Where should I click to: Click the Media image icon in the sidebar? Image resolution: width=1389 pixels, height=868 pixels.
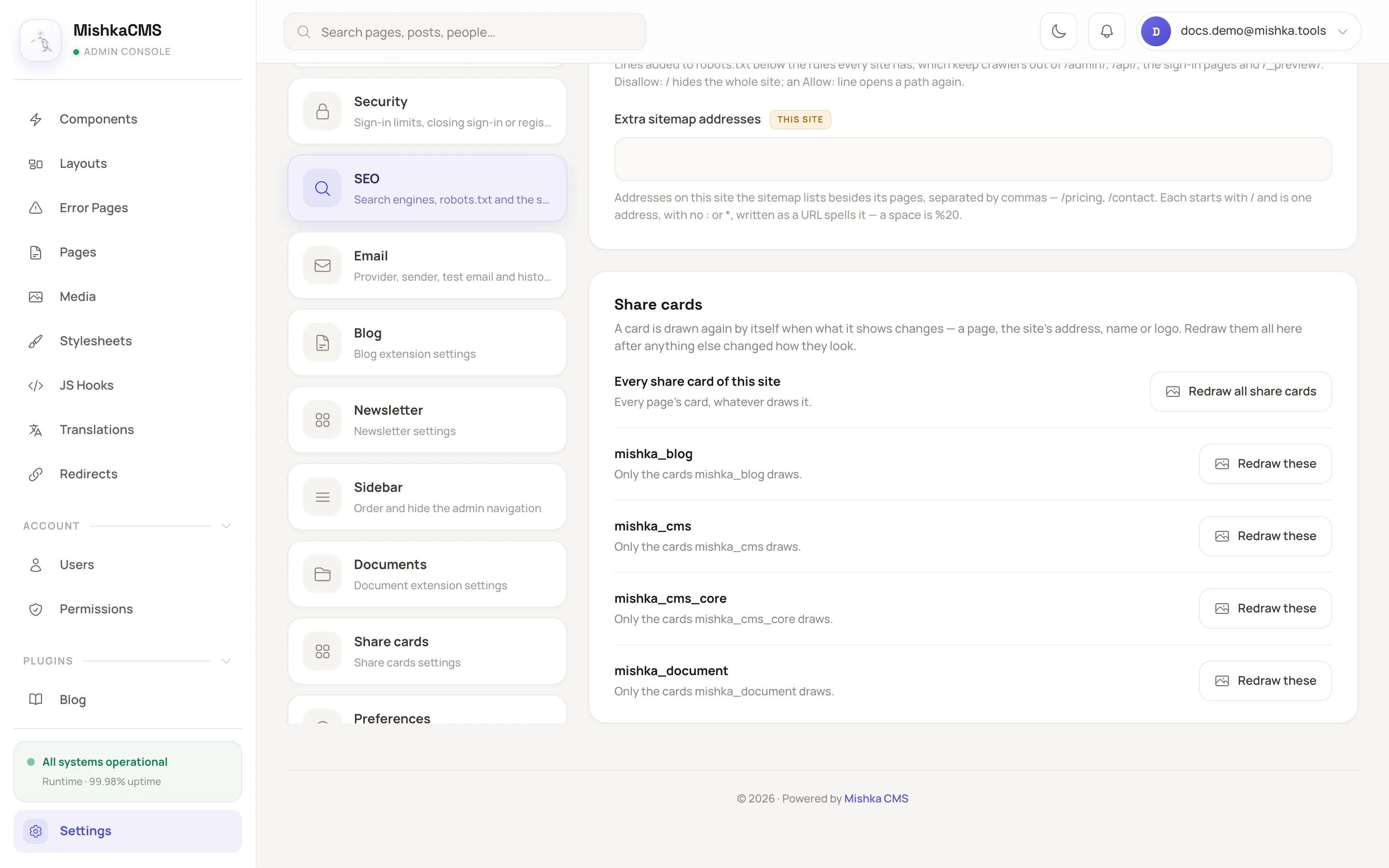pos(36,297)
